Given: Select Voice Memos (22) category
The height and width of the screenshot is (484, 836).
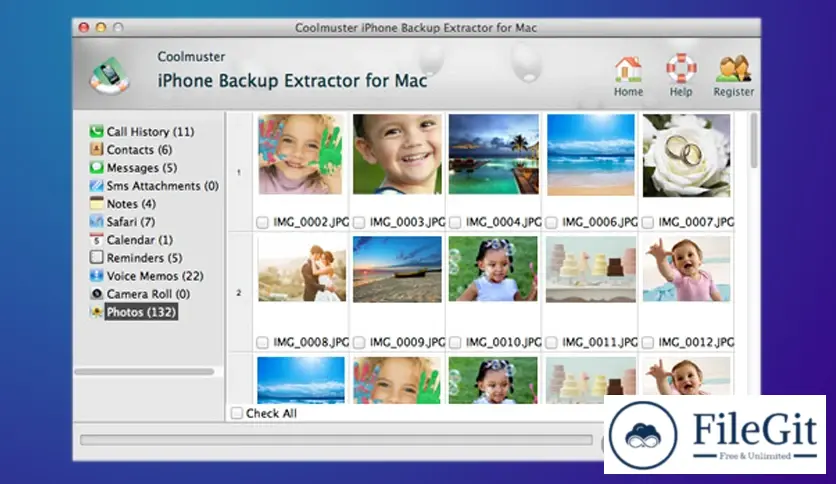Looking at the screenshot, I should (155, 276).
